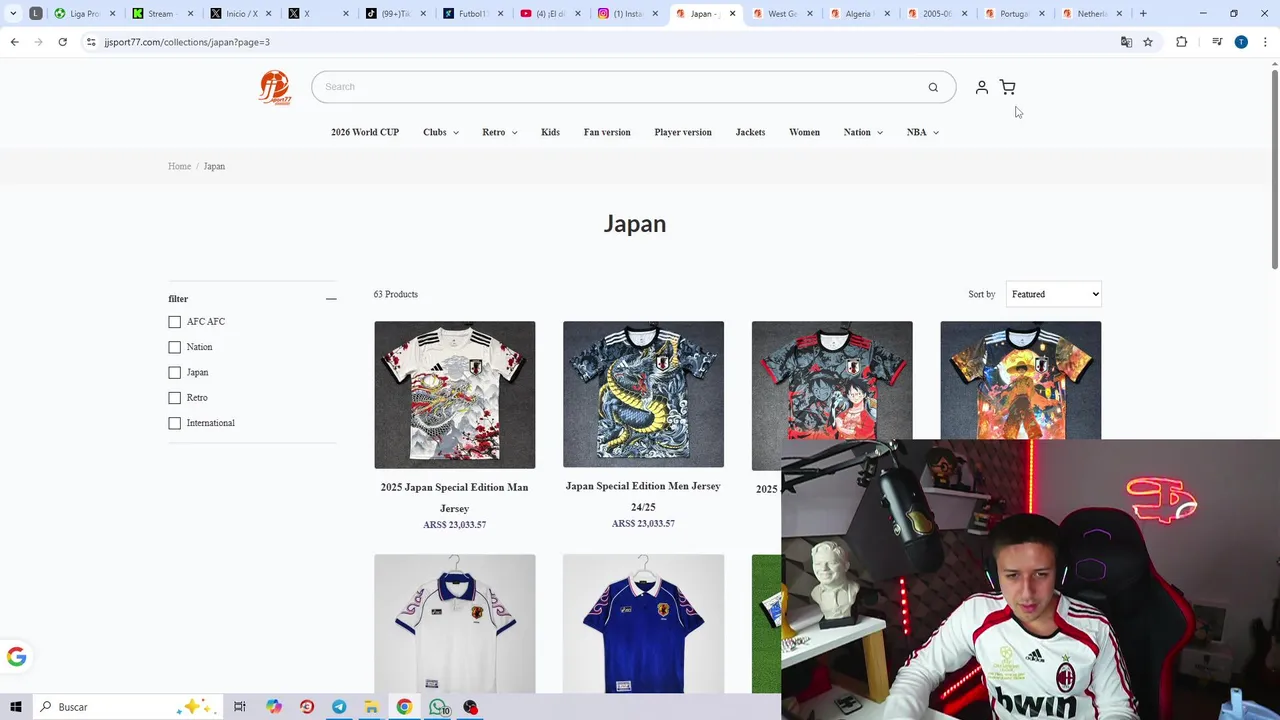
Task: Expand the Retro navigation menu
Action: pyautogui.click(x=500, y=132)
